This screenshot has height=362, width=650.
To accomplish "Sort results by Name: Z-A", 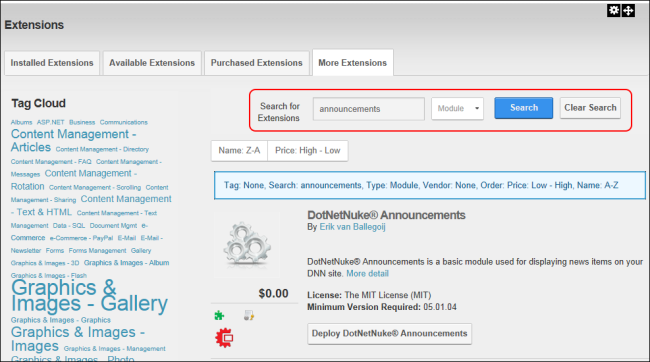I will [x=239, y=151].
